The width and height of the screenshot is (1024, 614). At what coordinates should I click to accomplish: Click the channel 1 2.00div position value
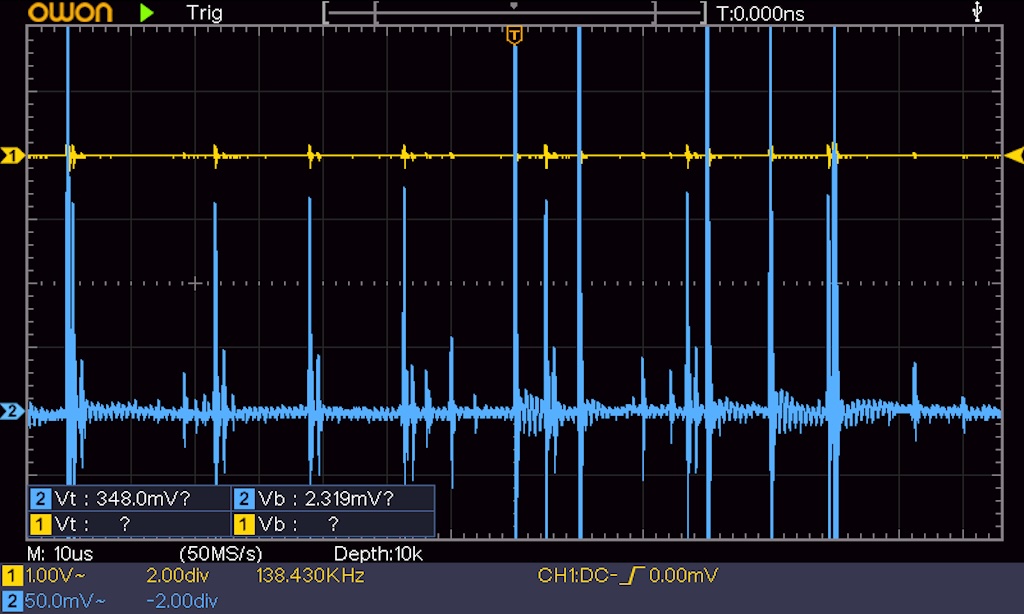pyautogui.click(x=178, y=575)
